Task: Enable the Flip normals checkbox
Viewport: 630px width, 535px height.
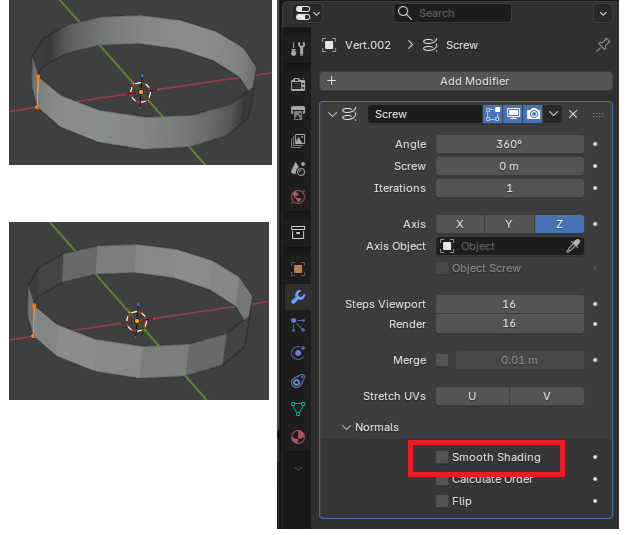Action: click(x=442, y=501)
